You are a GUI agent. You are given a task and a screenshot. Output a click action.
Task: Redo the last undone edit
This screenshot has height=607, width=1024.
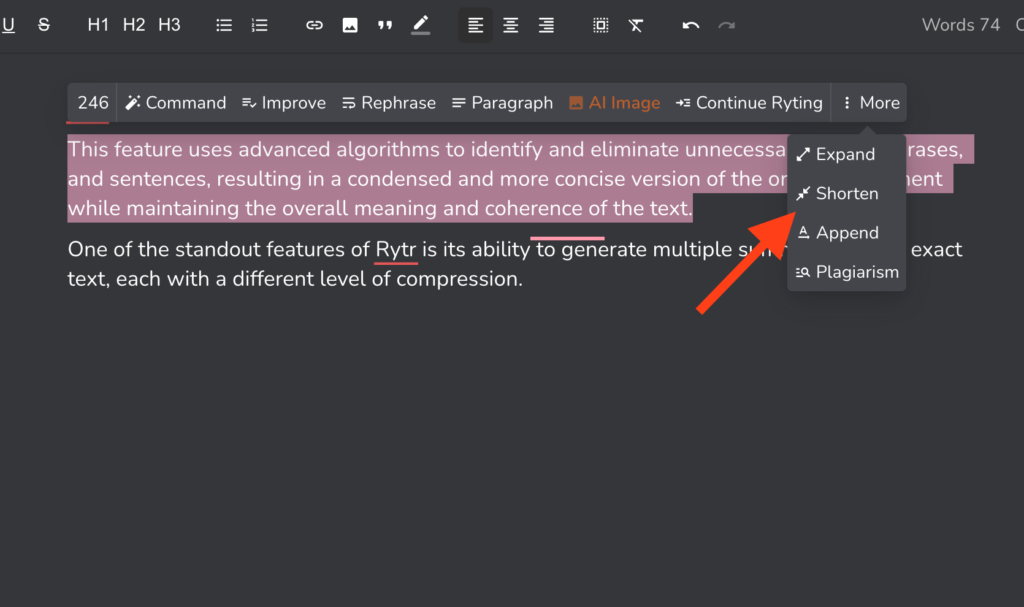click(727, 24)
